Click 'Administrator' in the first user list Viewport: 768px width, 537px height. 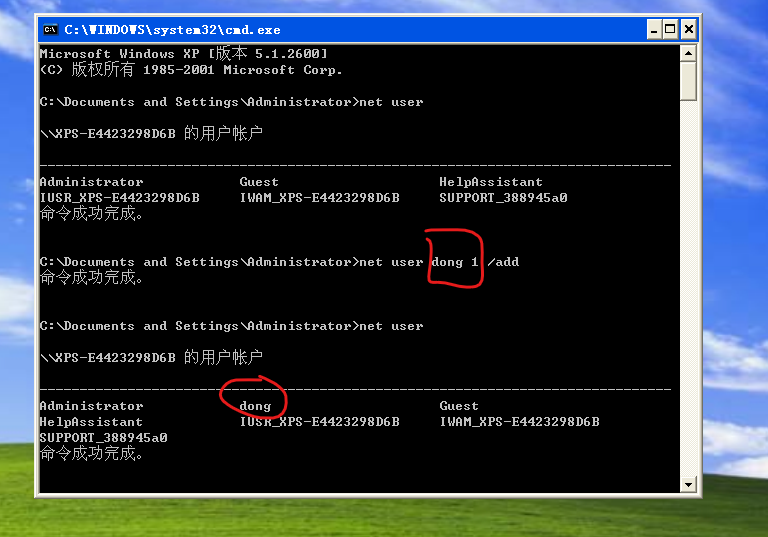pos(92,182)
